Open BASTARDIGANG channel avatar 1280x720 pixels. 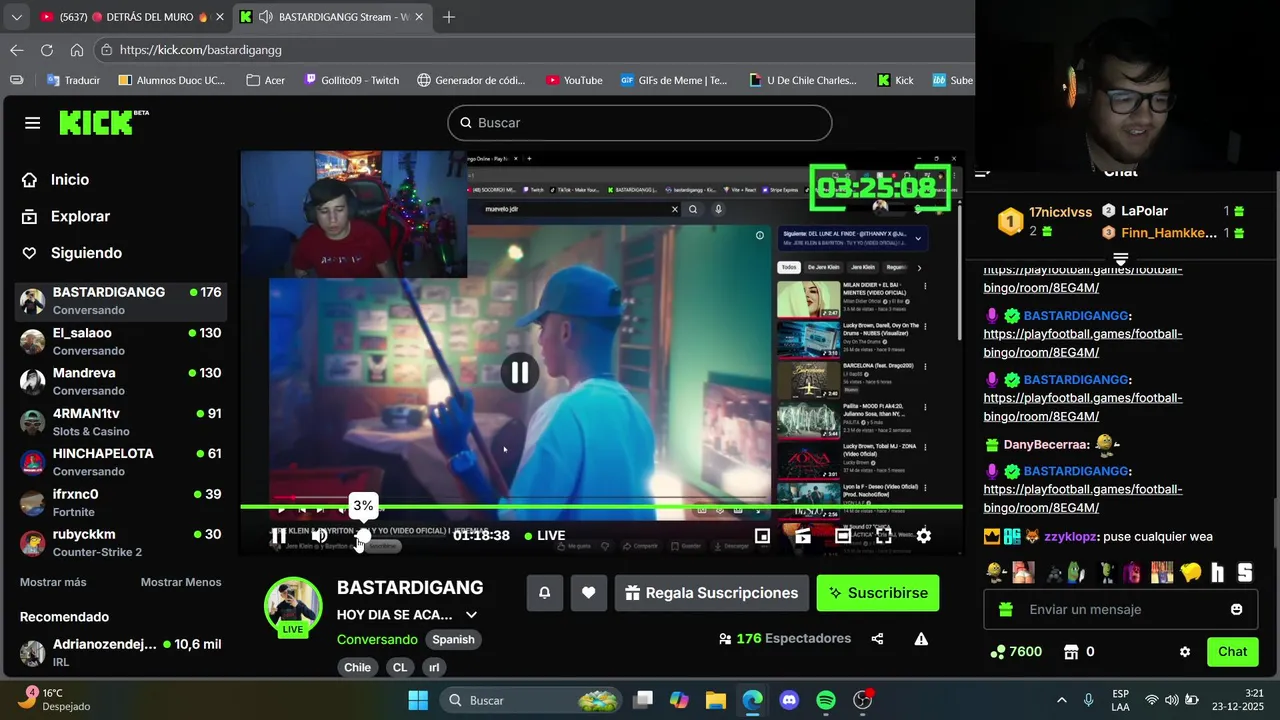(x=293, y=606)
